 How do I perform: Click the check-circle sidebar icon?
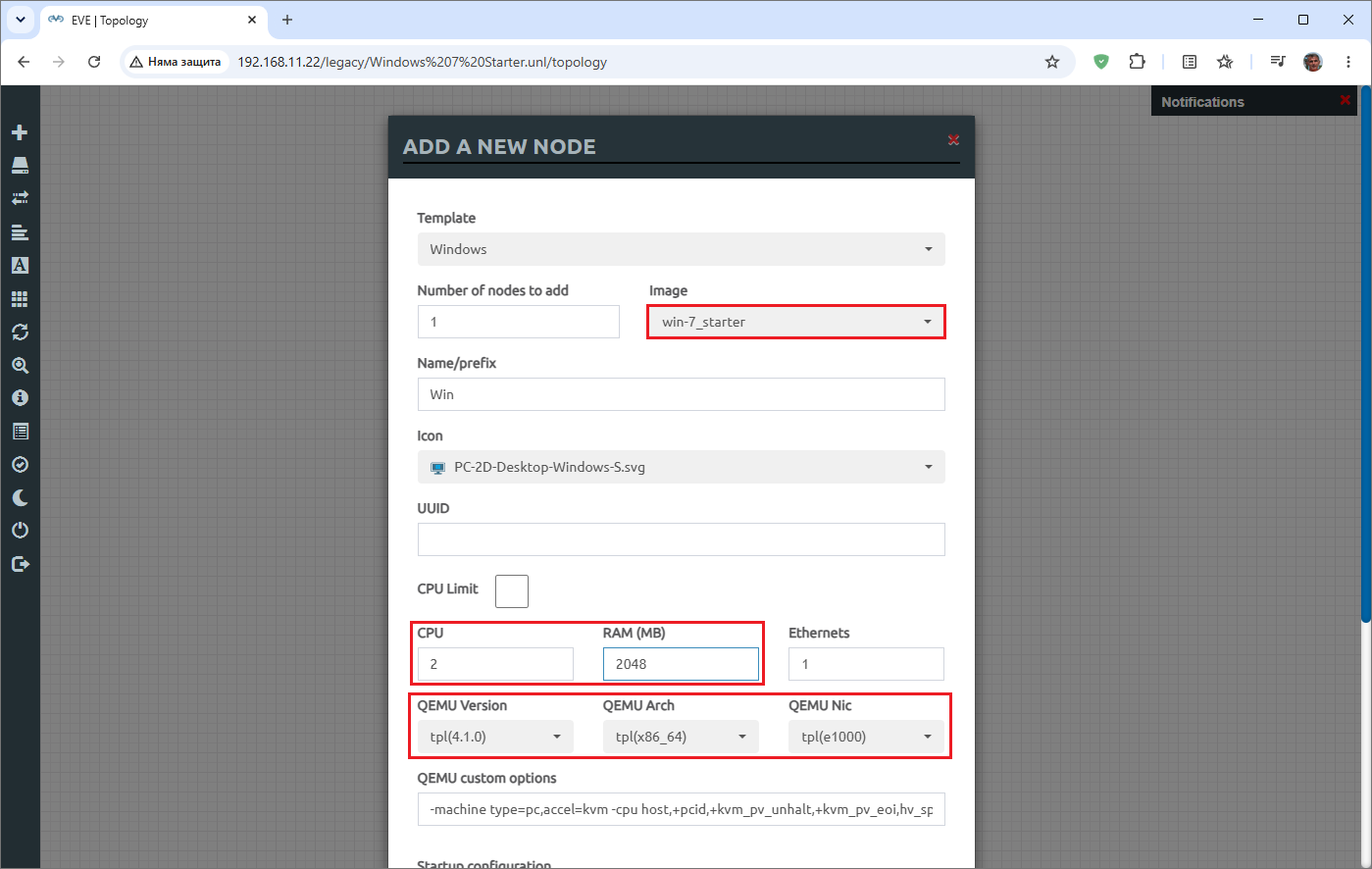tap(20, 465)
